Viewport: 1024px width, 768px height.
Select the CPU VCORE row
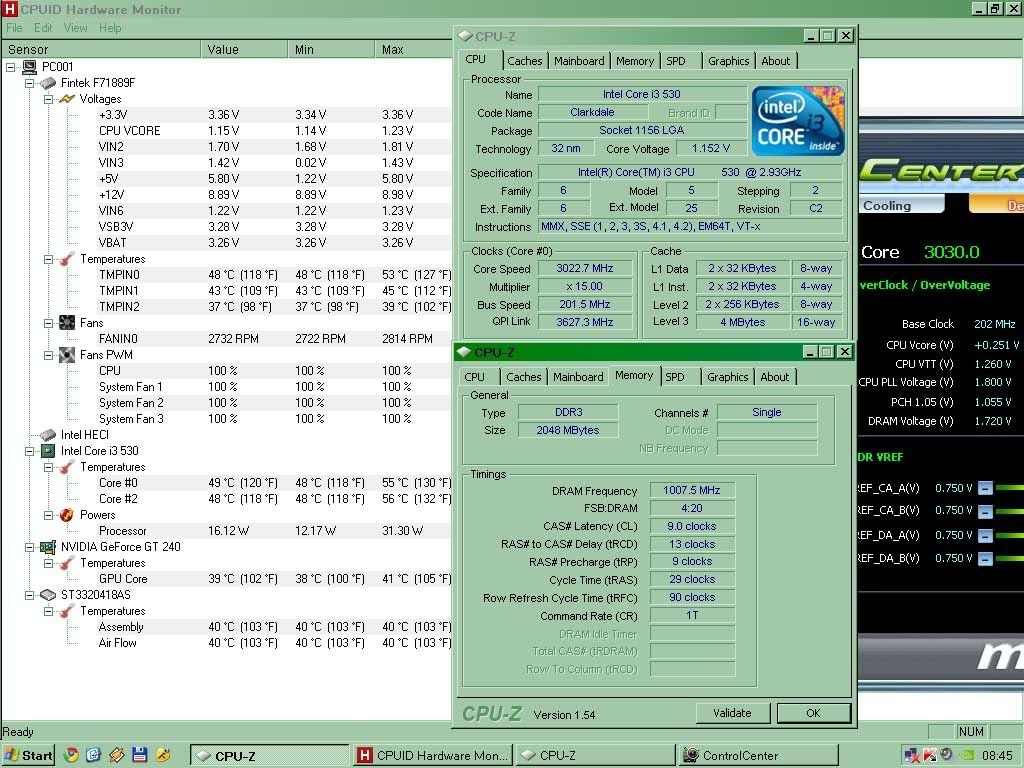click(274, 131)
